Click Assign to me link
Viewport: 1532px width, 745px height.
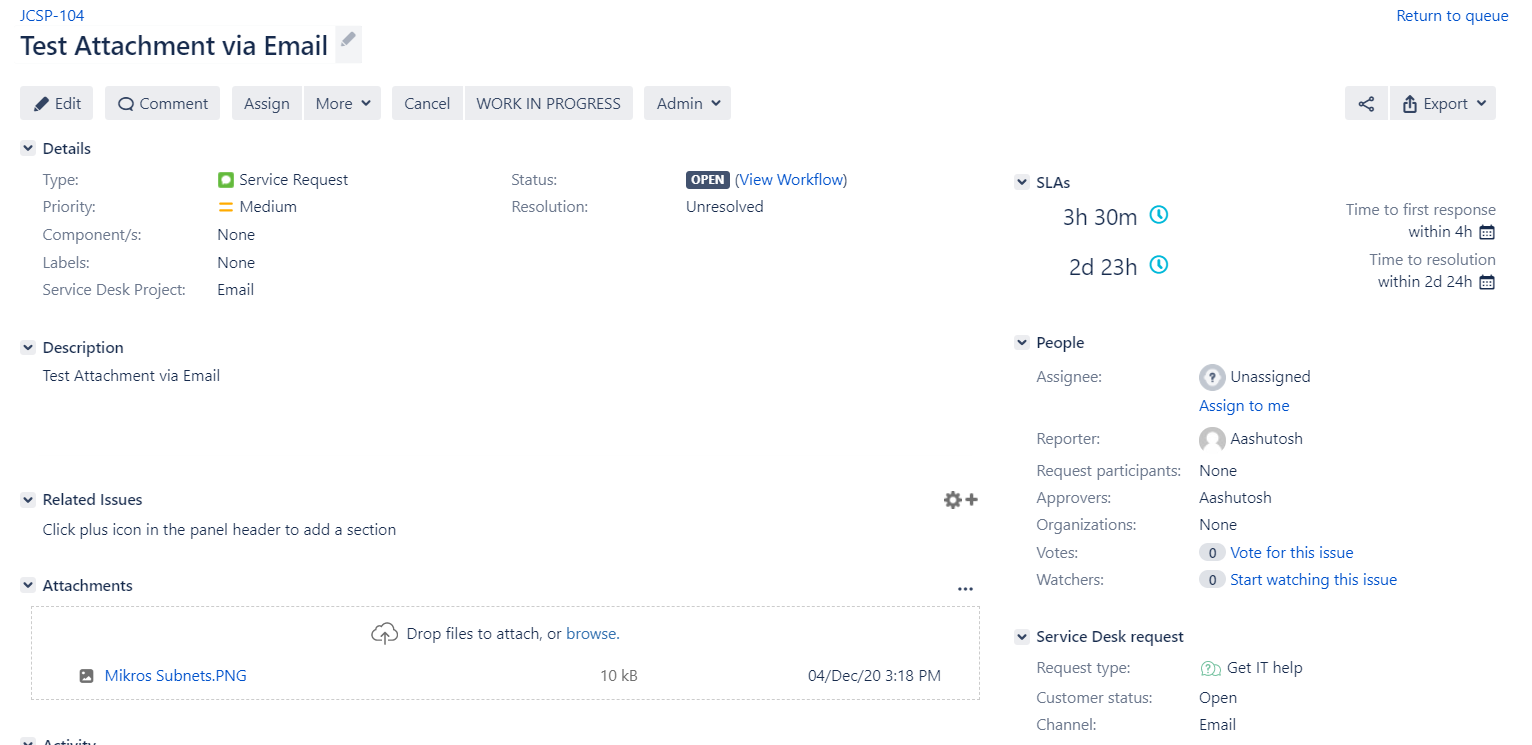[1244, 406]
